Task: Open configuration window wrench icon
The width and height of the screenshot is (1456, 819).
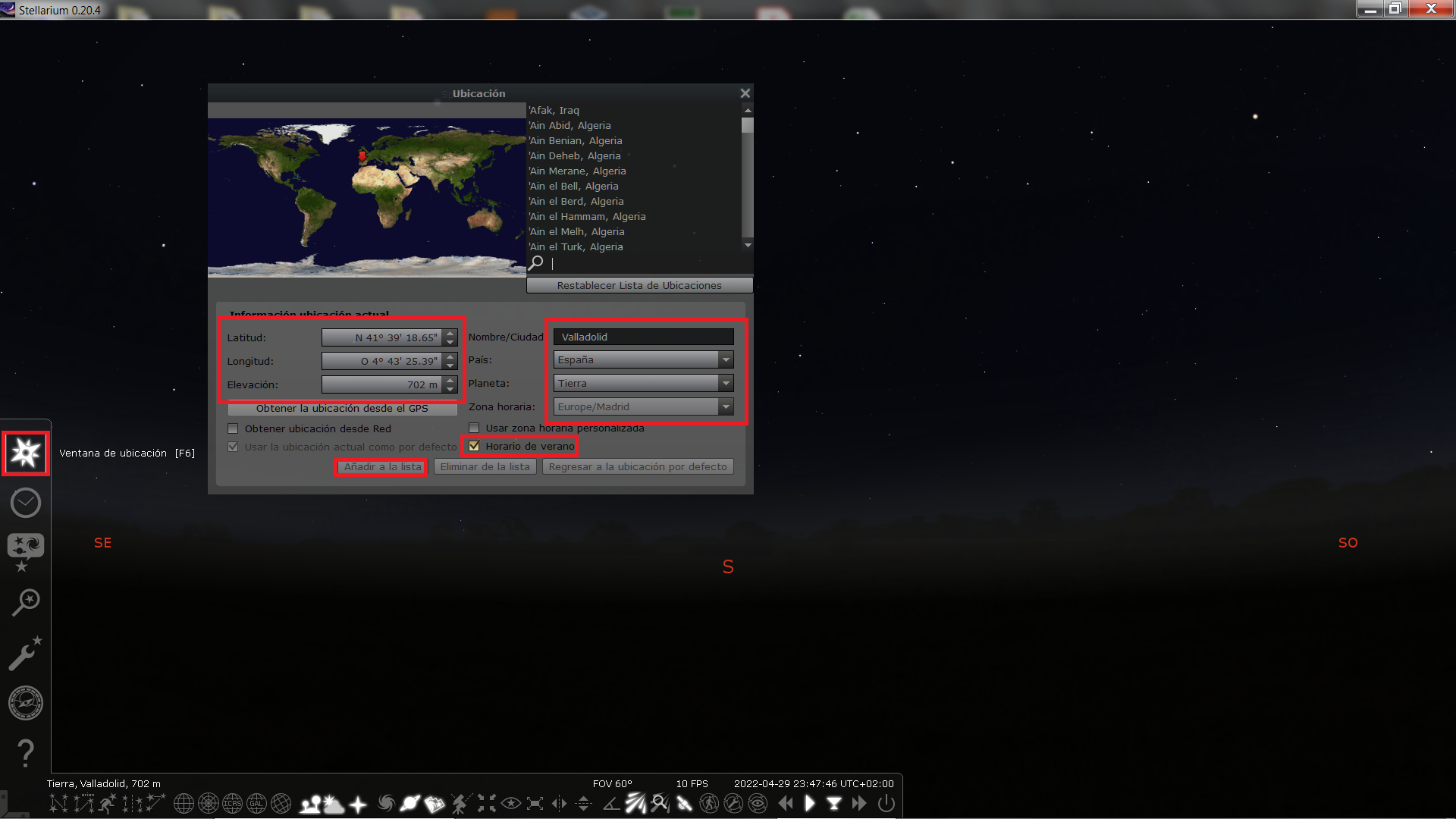Action: pyautogui.click(x=26, y=653)
